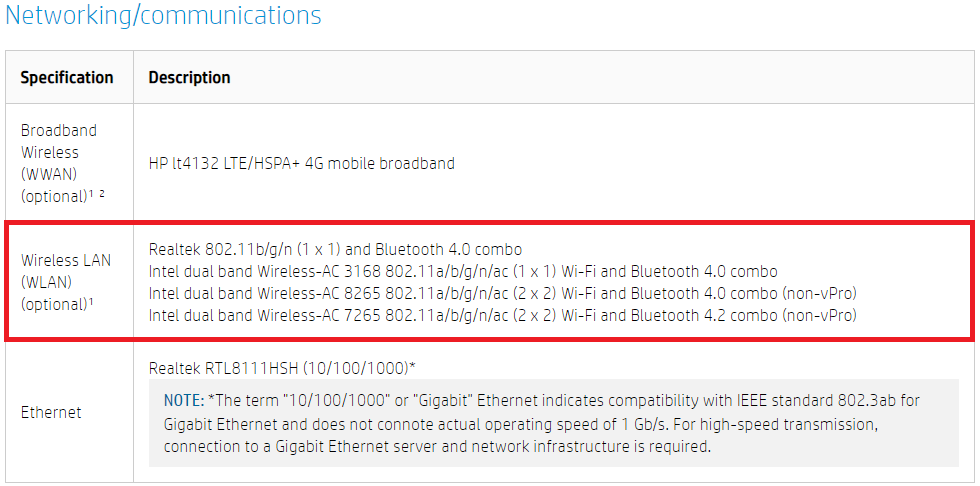980x486 pixels.
Task: Click the Realtek 802.11b/g/n Bluetooth 4.0 line
Action: (x=335, y=249)
